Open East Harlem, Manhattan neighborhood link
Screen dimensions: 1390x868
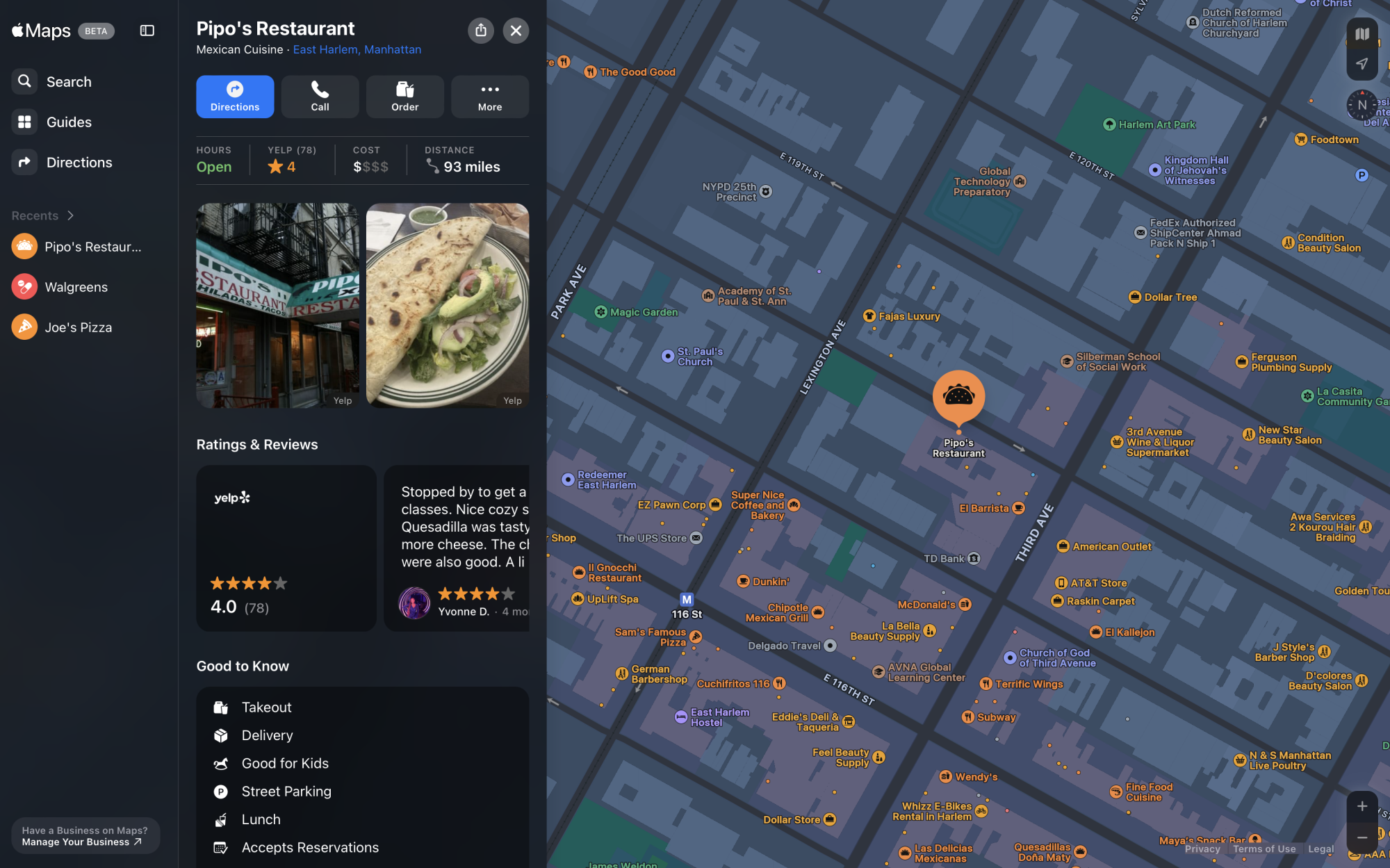357,49
